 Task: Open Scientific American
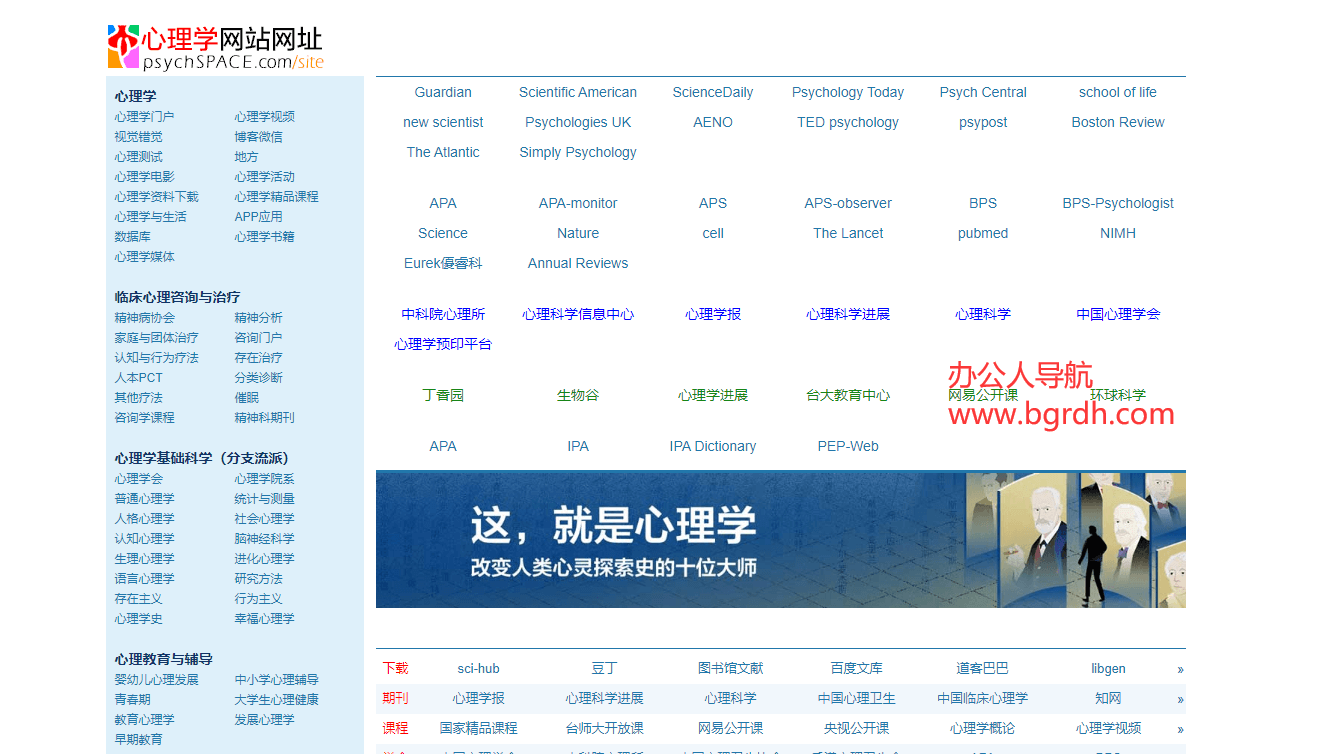(x=578, y=92)
